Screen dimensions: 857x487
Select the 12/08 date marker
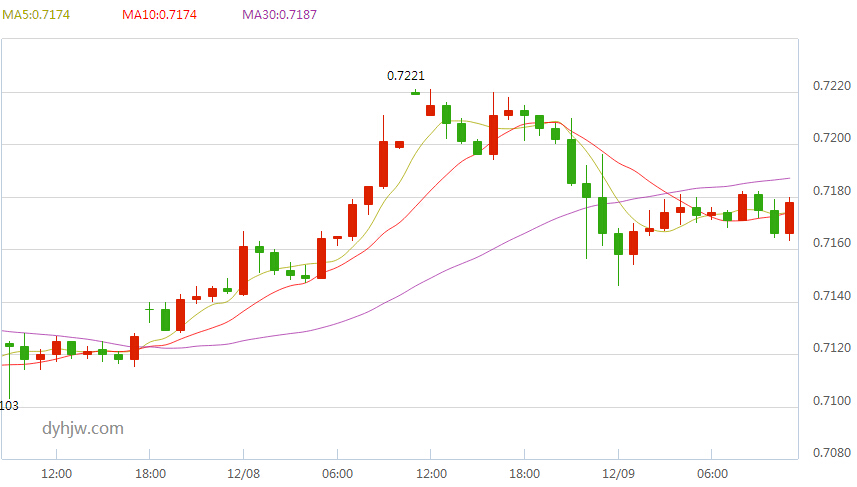click(244, 472)
